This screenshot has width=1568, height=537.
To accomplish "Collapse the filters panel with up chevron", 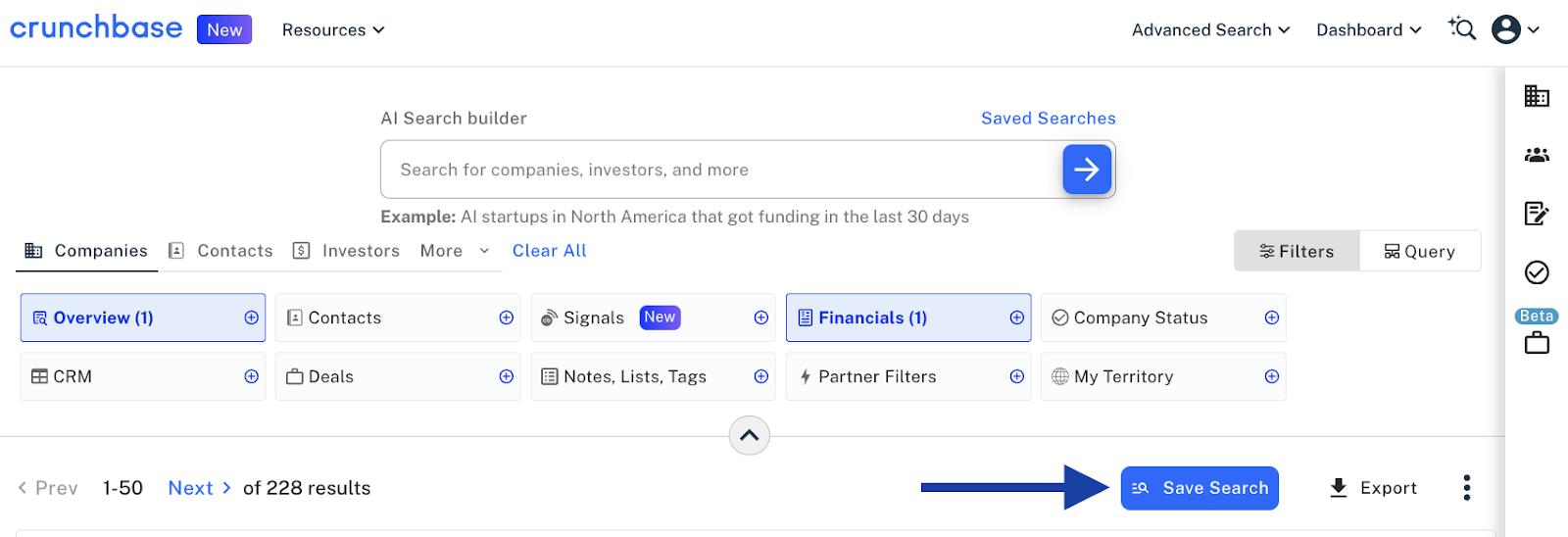I will tap(749, 436).
